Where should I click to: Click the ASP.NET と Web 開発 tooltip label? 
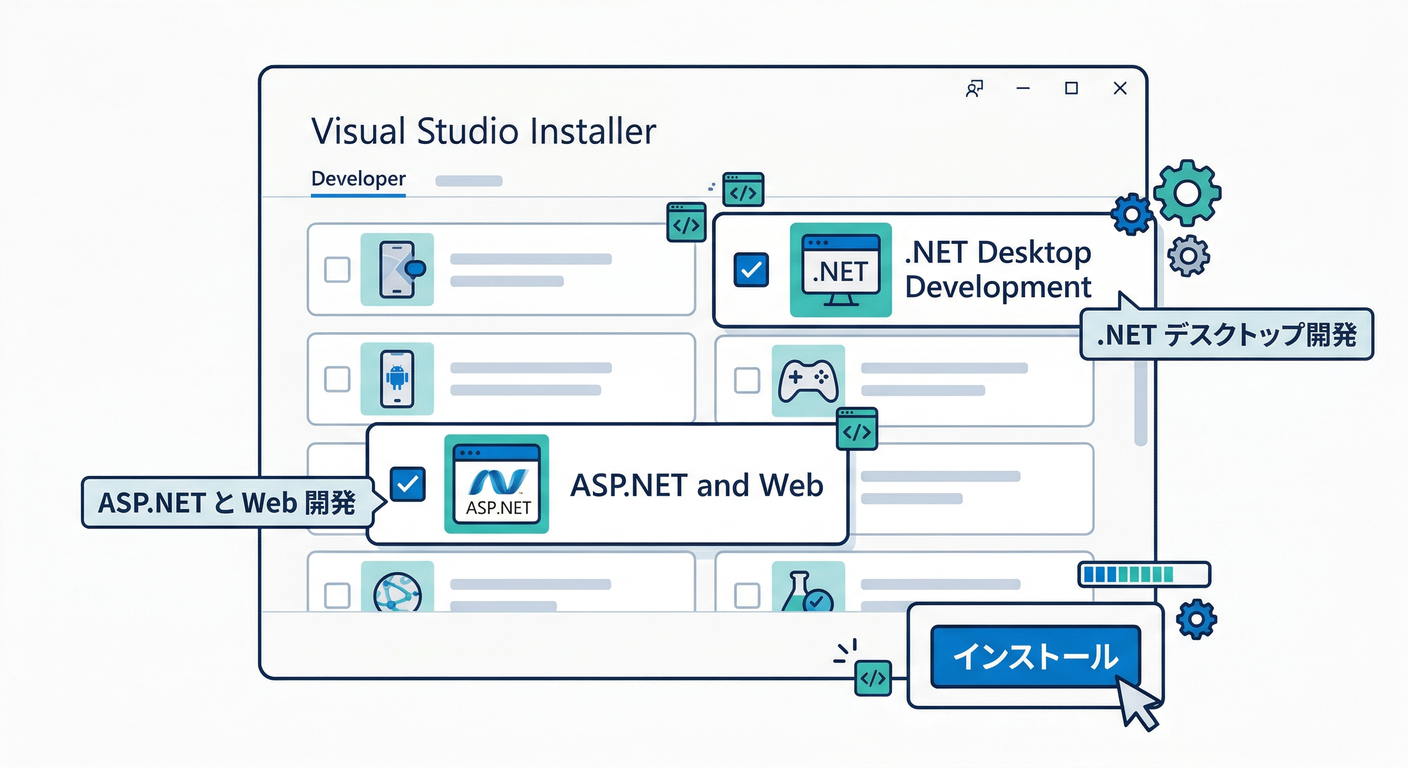click(x=227, y=502)
